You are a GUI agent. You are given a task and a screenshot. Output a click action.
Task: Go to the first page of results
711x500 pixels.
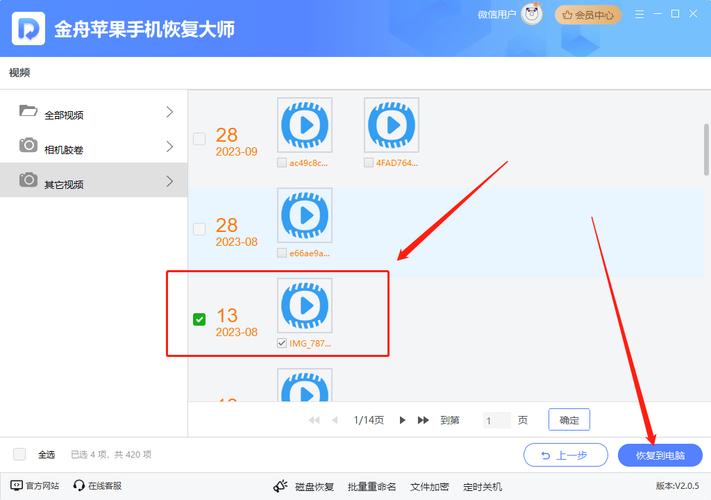(x=314, y=420)
